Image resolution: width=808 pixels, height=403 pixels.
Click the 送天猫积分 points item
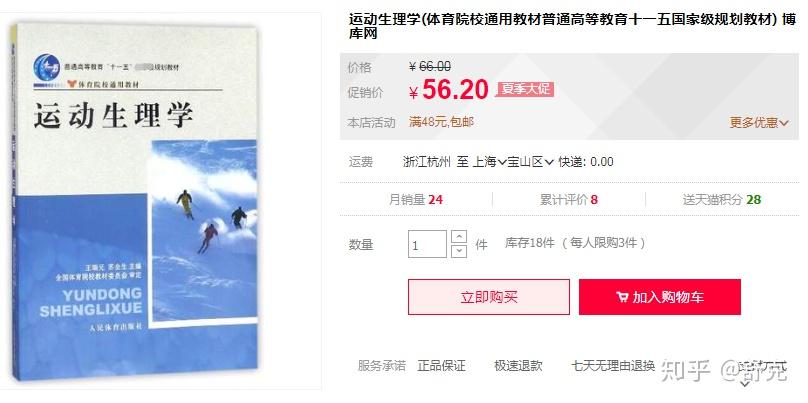[722, 200]
